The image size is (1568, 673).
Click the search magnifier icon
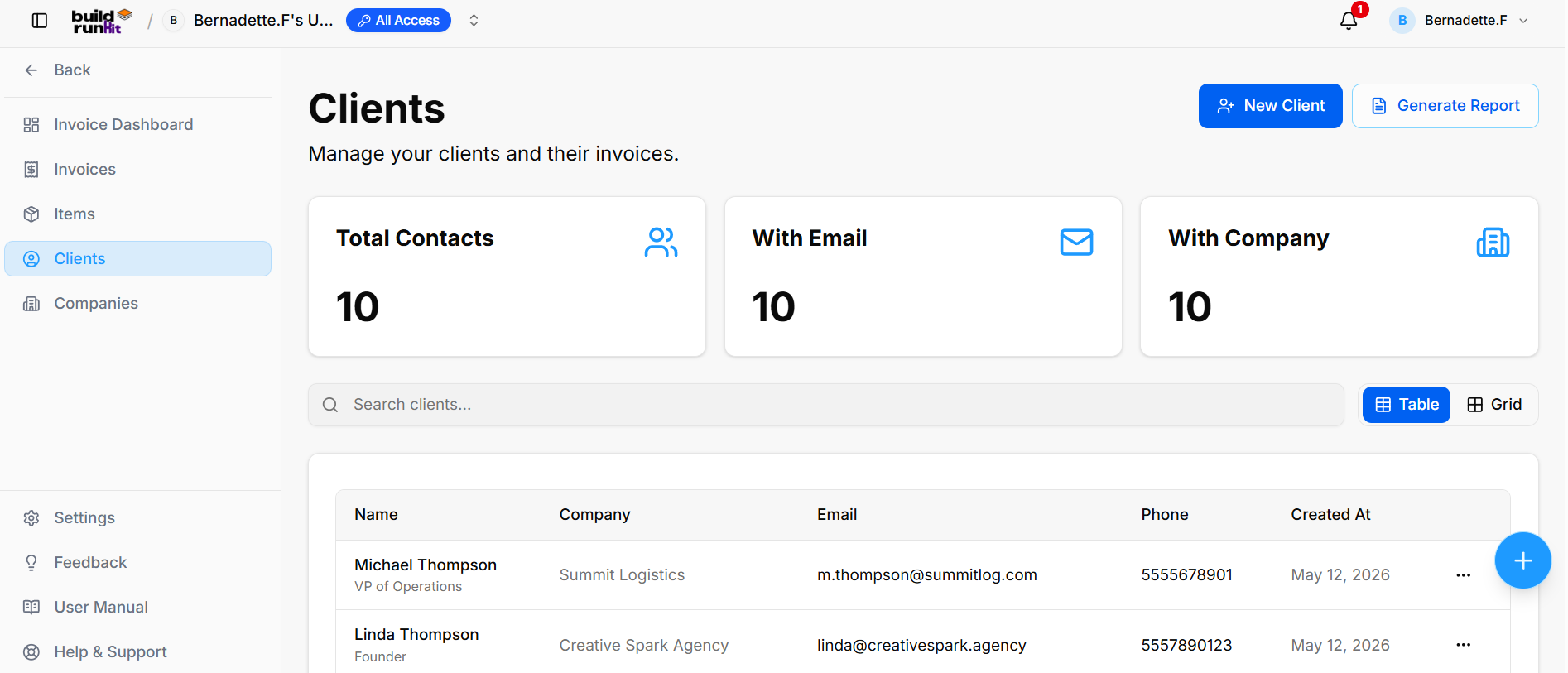point(330,405)
